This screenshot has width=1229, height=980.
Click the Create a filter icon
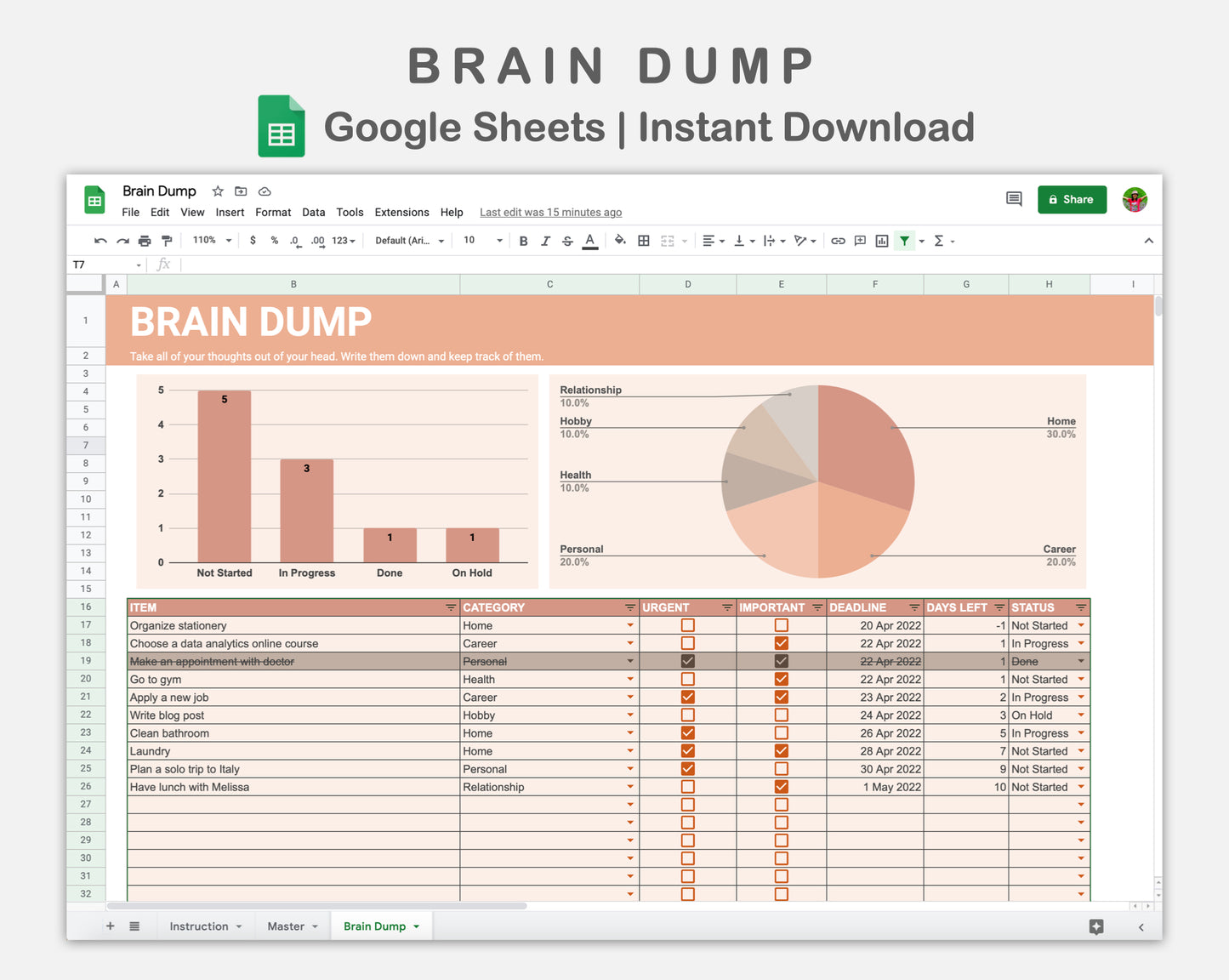[904, 241]
